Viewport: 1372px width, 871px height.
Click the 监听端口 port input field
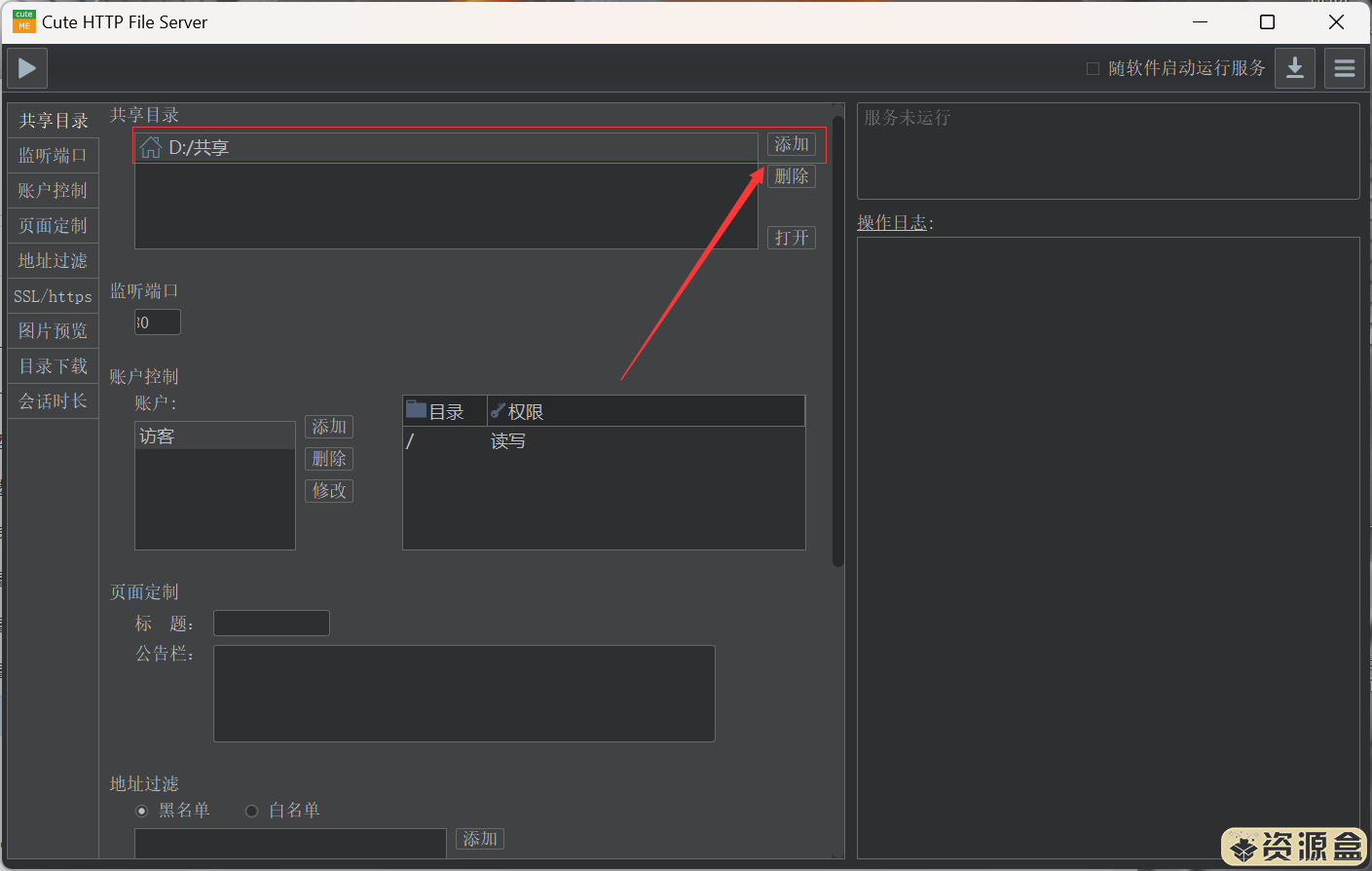(158, 322)
